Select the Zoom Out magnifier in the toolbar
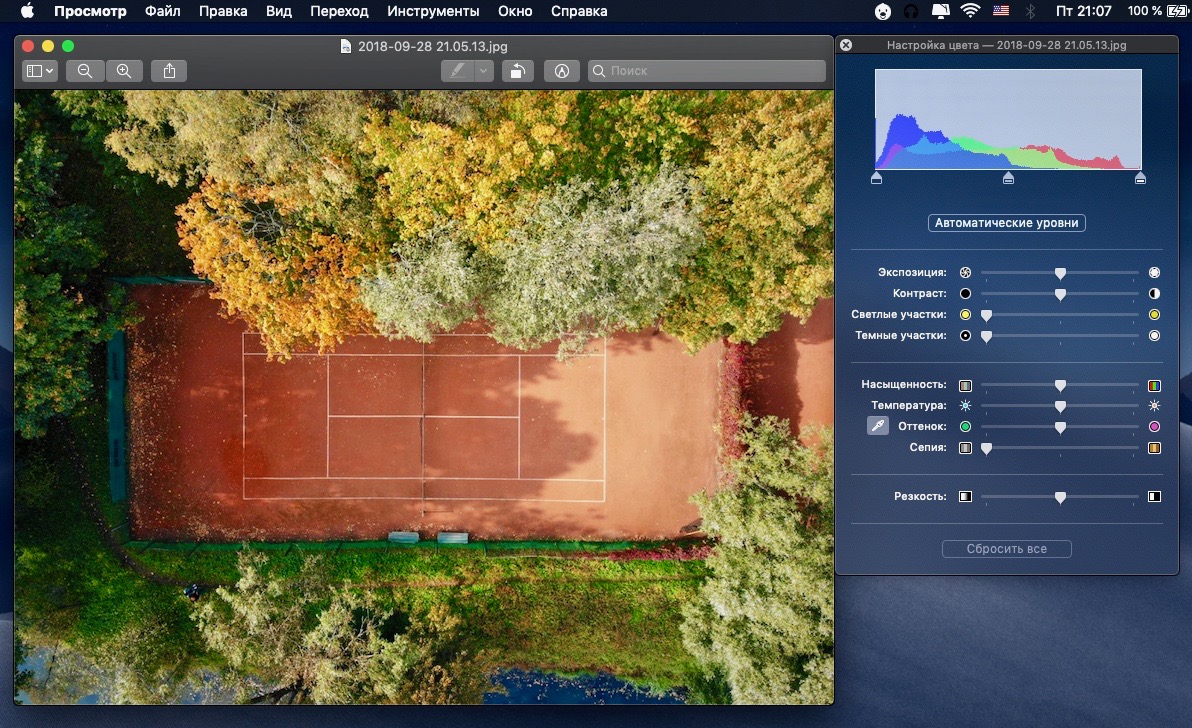The width and height of the screenshot is (1192, 728). coord(85,71)
